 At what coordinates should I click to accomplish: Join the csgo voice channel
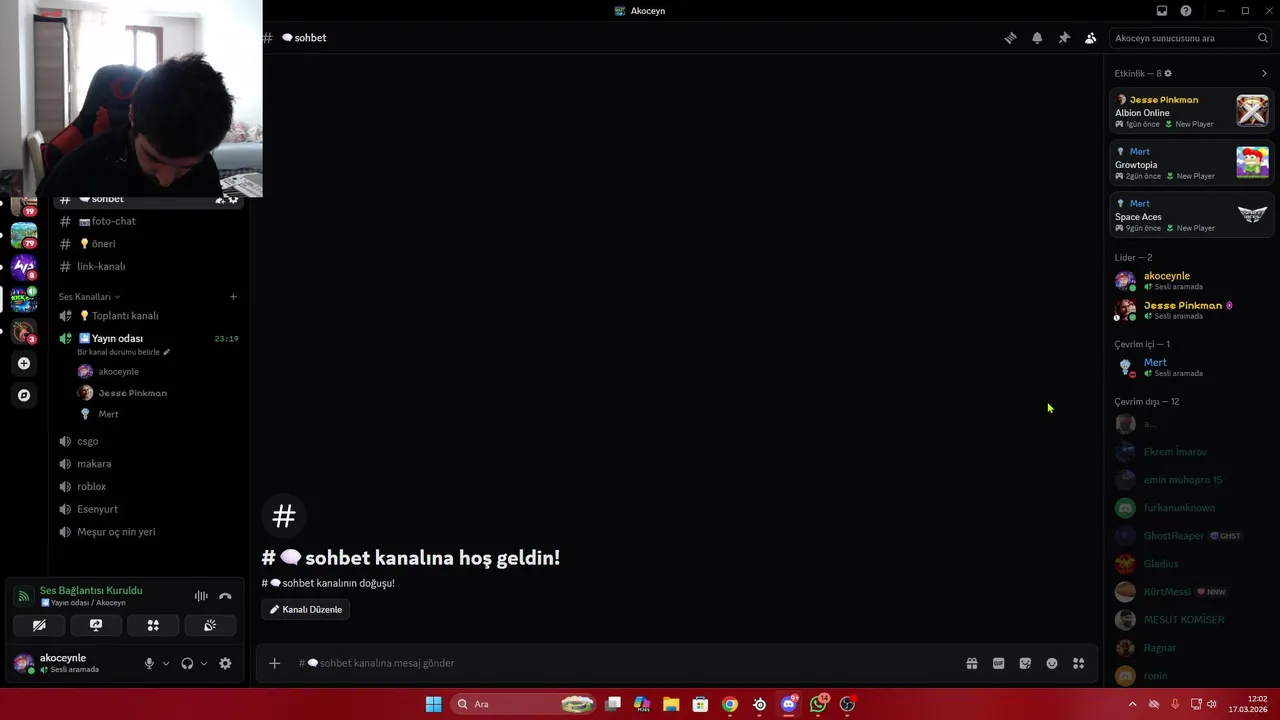[149, 441]
